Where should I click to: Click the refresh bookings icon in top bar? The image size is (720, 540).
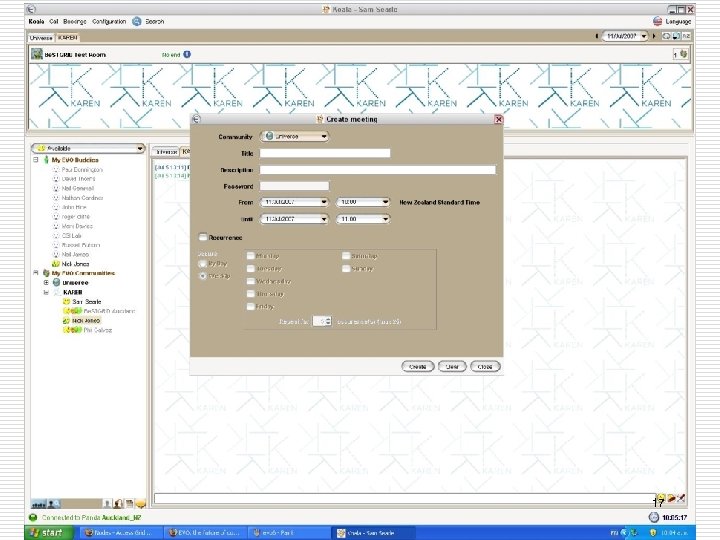click(666, 36)
